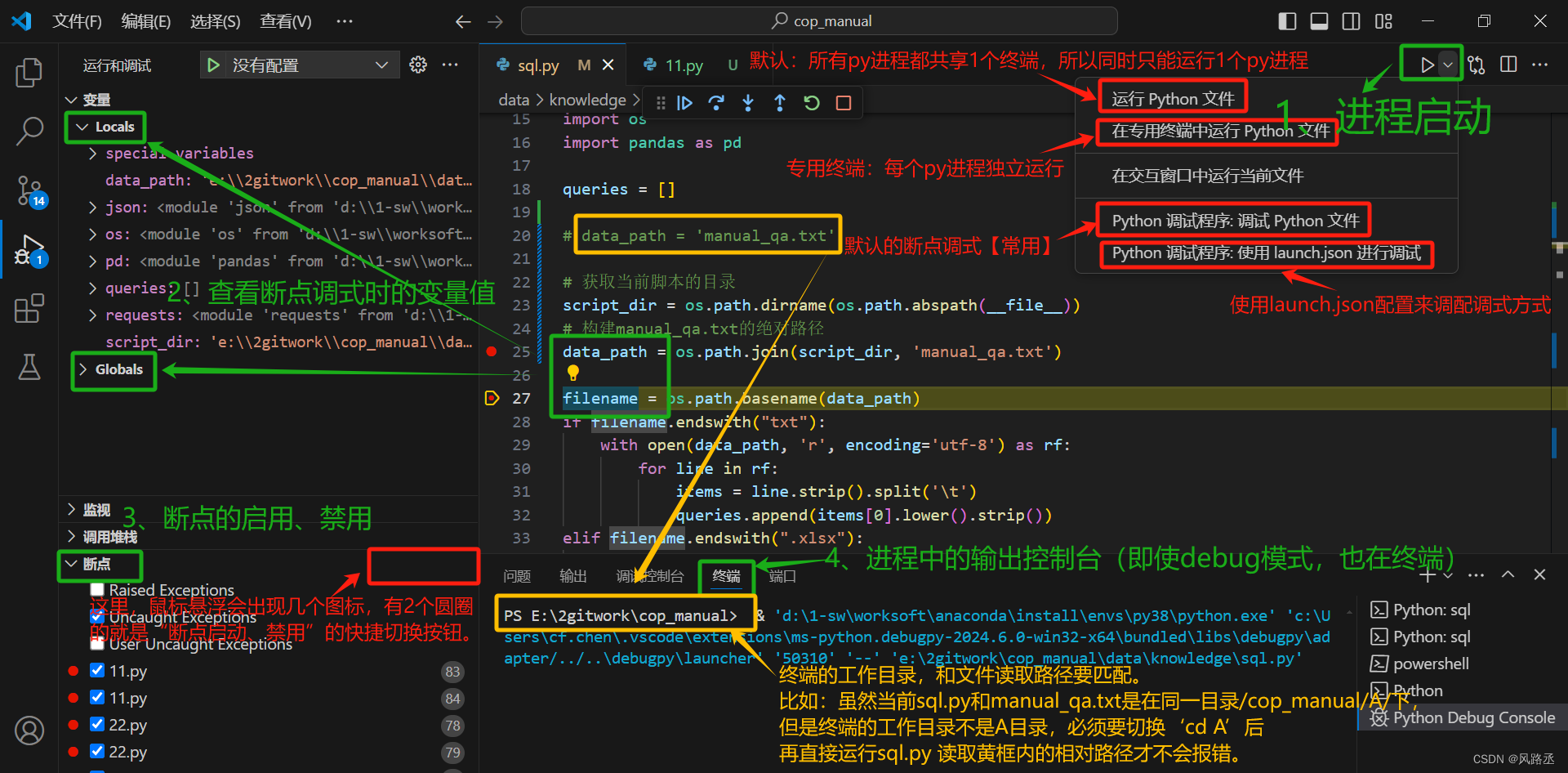Click the Step Out debug icon
The height and width of the screenshot is (773, 1568).
780,102
